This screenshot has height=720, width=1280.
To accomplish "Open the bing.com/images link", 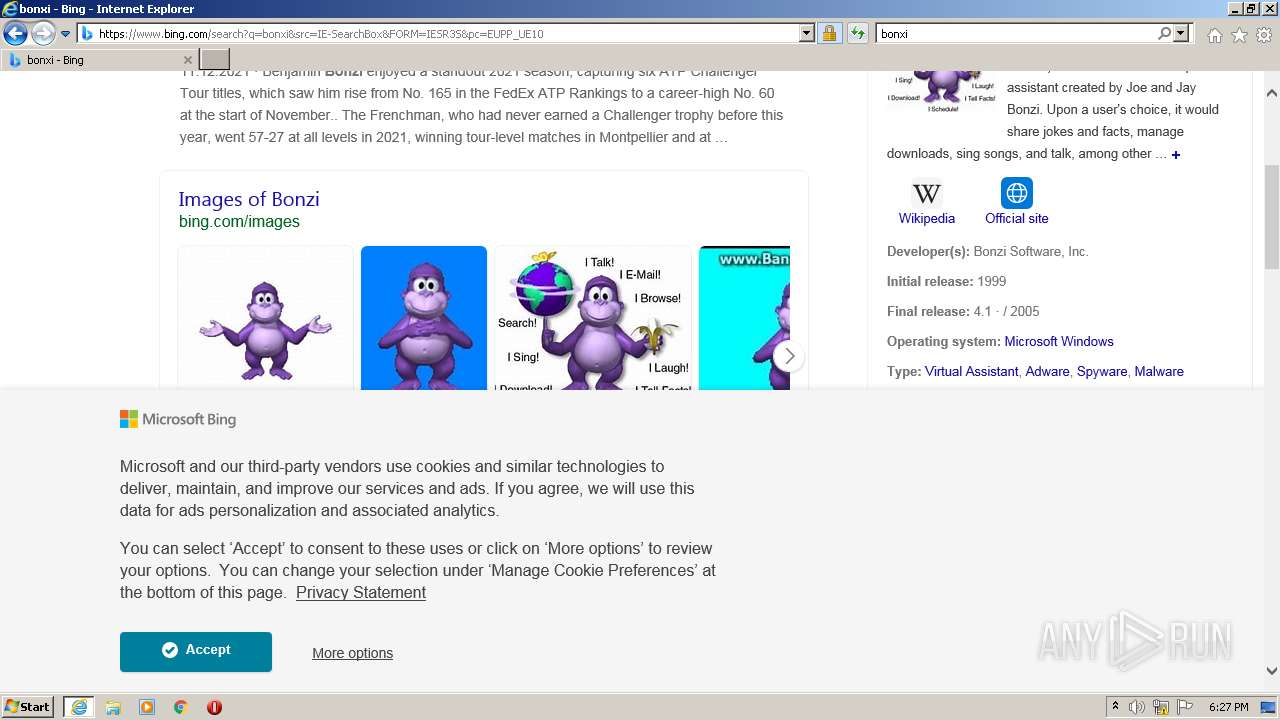I will [x=239, y=222].
